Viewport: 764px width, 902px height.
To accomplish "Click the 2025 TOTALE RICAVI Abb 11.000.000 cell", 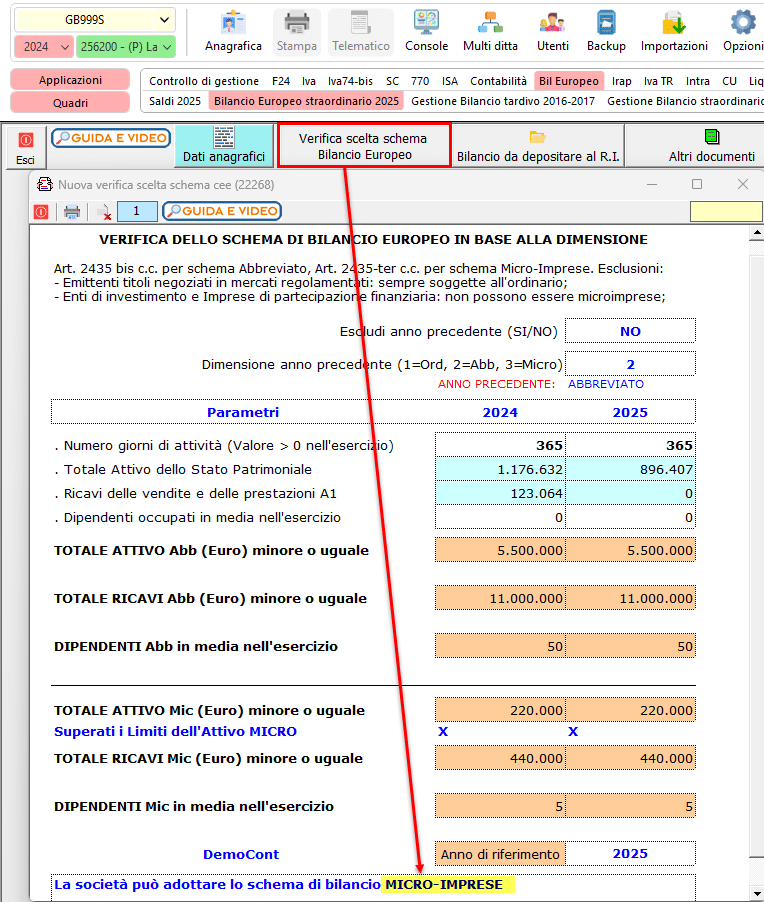I will [x=631, y=598].
